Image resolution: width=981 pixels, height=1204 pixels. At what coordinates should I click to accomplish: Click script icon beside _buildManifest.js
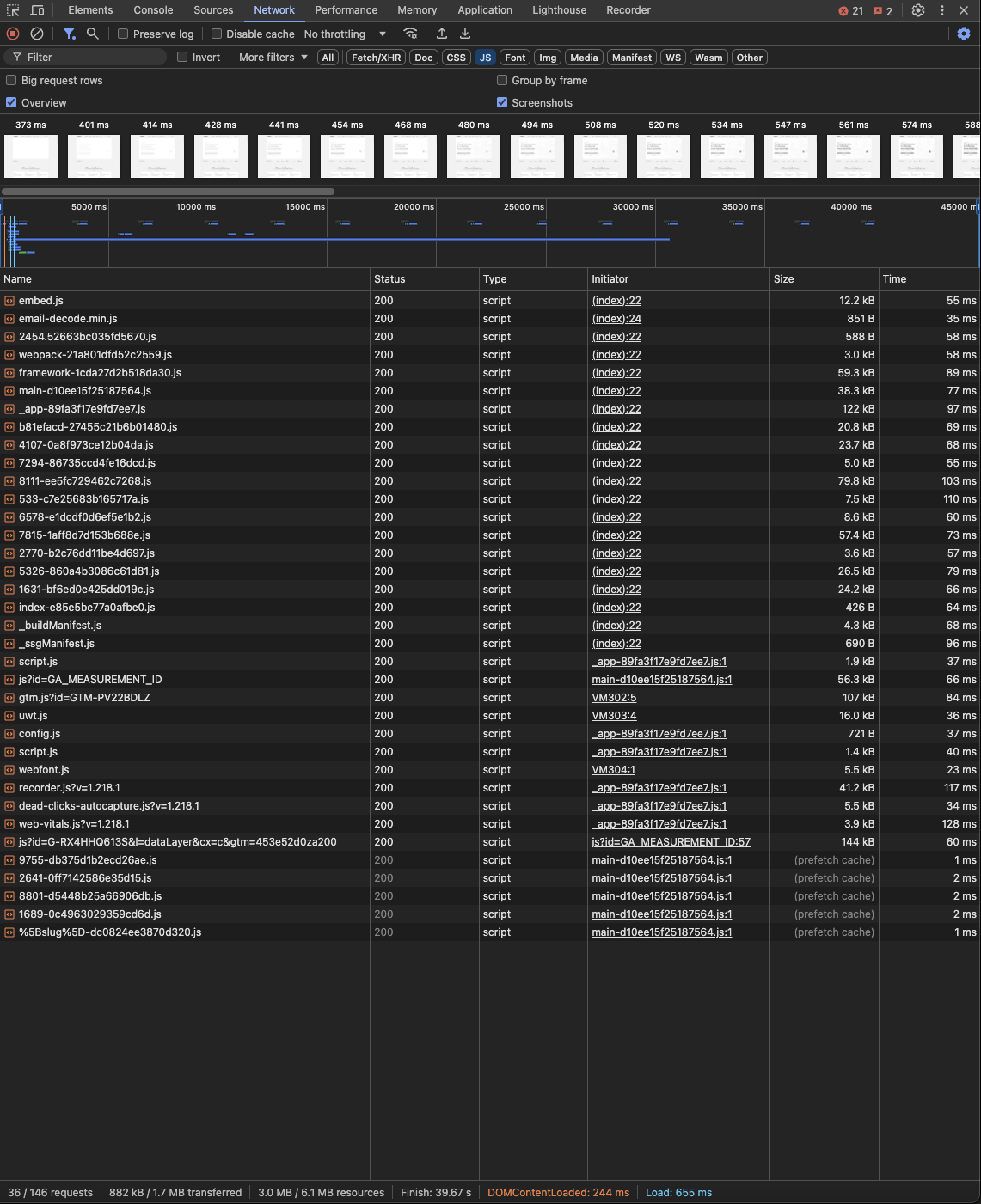point(9,626)
